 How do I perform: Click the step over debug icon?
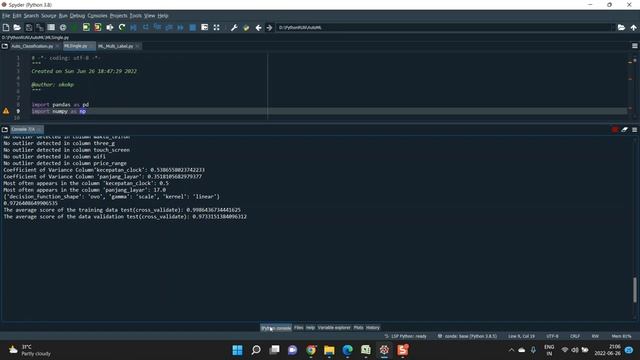[145, 27]
